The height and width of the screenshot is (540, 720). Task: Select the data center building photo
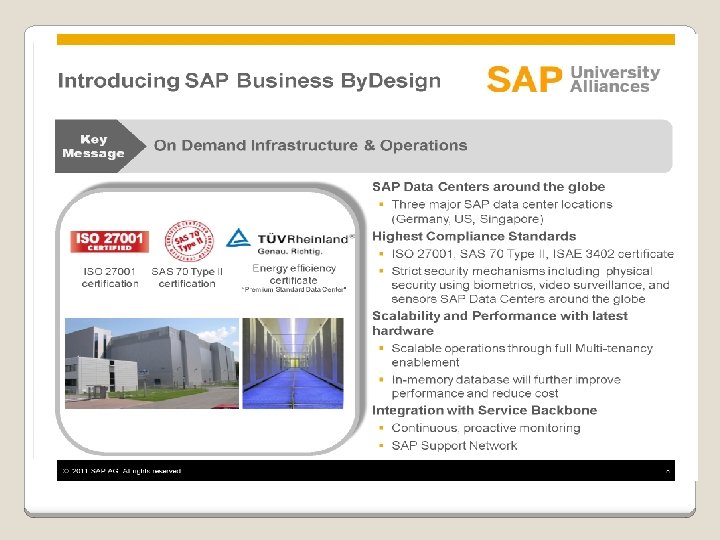pyautogui.click(x=152, y=363)
